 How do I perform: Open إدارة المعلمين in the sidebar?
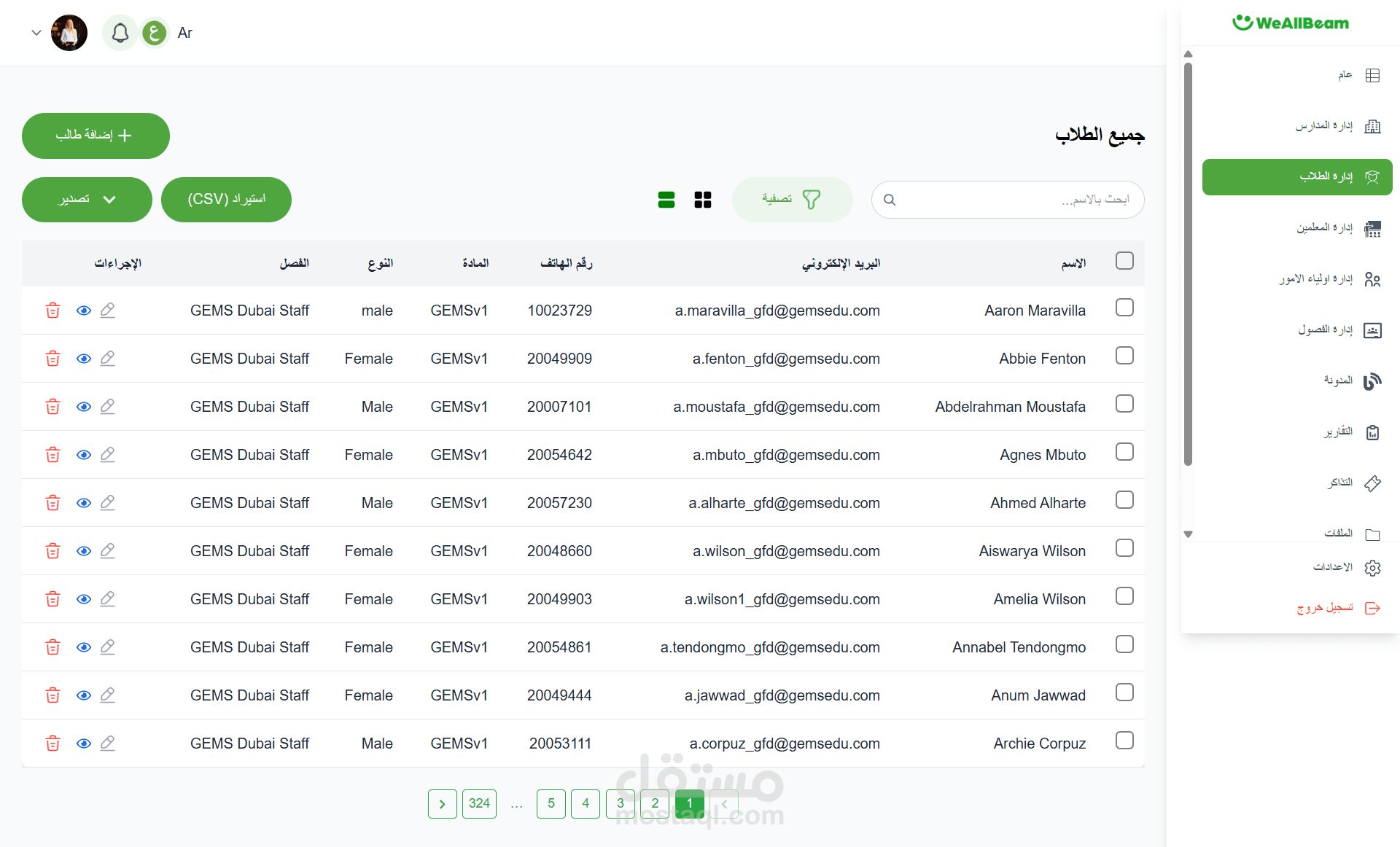[1323, 228]
